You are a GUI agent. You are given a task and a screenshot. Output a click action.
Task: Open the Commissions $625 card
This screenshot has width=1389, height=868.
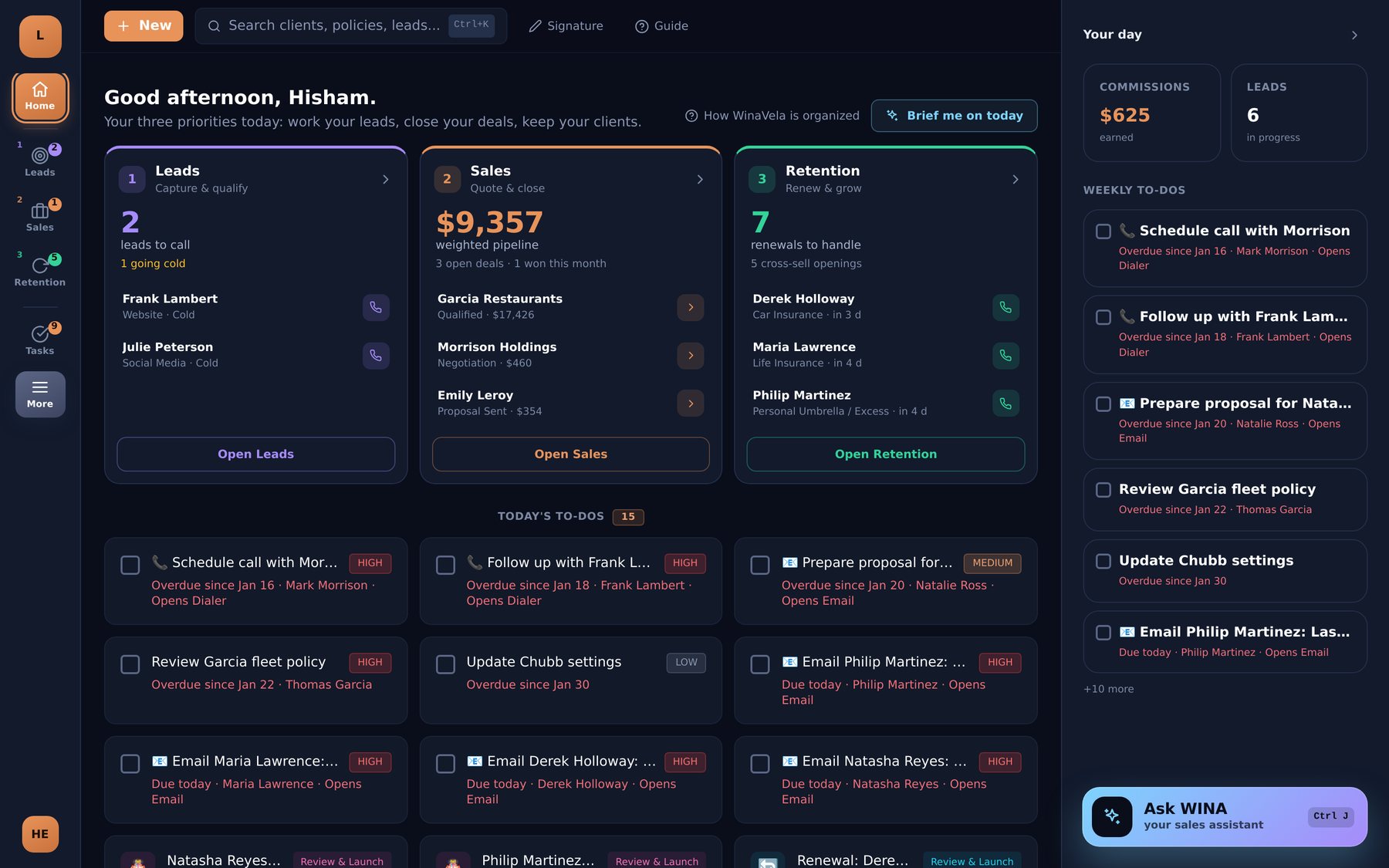point(1152,113)
